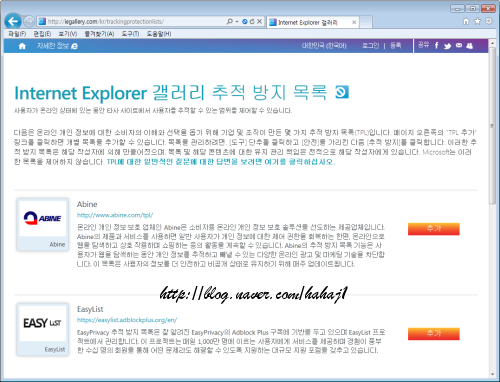Add the EasyList list with 추가 button
The width and height of the screenshot is (500, 382).
pyautogui.click(x=434, y=334)
